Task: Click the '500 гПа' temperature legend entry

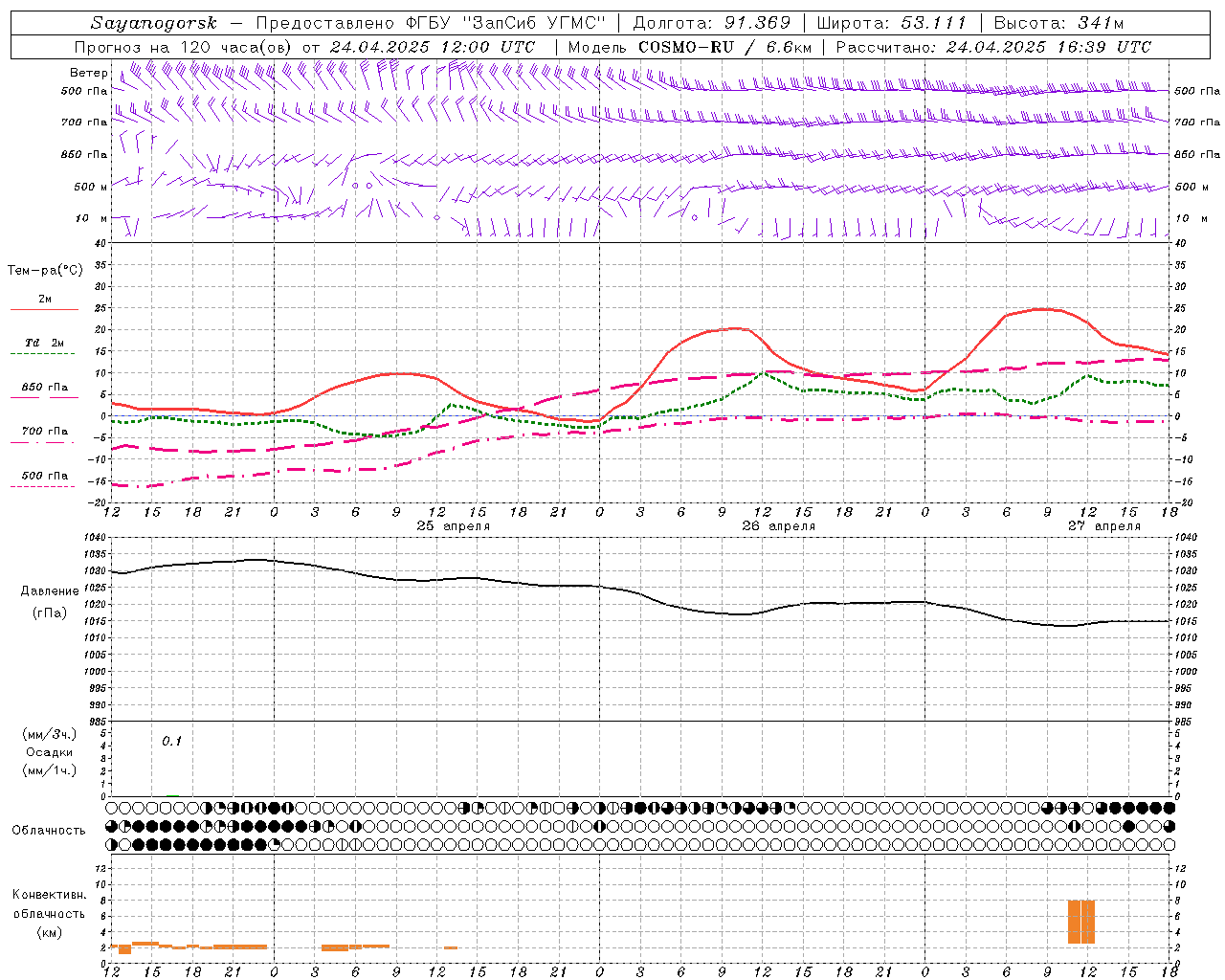Action: tap(45, 476)
